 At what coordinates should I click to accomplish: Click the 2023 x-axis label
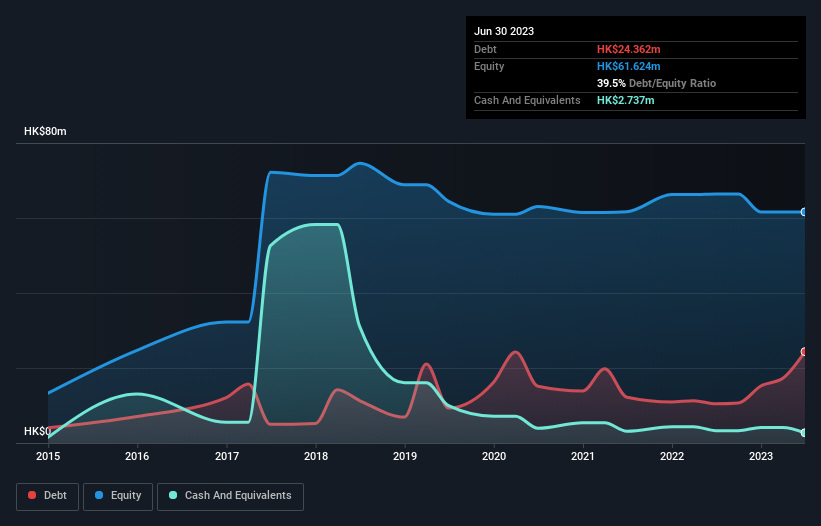(x=761, y=456)
